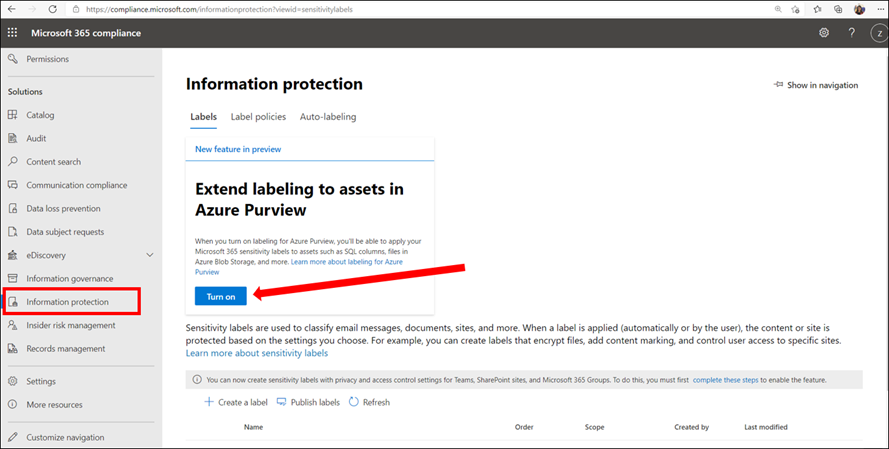Open Settings in the left navigation
The image size is (889, 449).
coord(41,381)
